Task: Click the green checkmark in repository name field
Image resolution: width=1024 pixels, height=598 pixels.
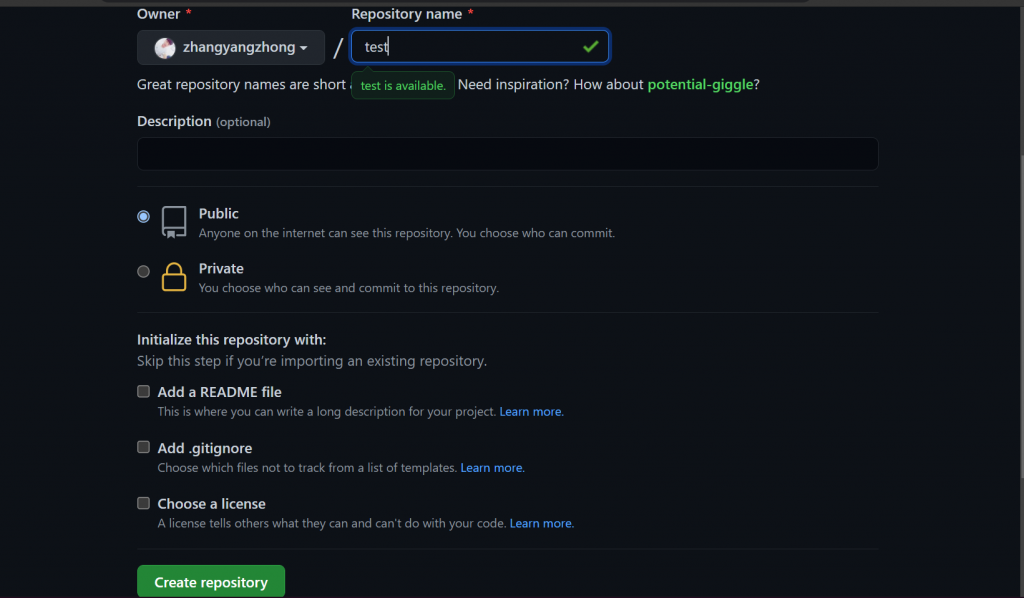Action: click(590, 46)
